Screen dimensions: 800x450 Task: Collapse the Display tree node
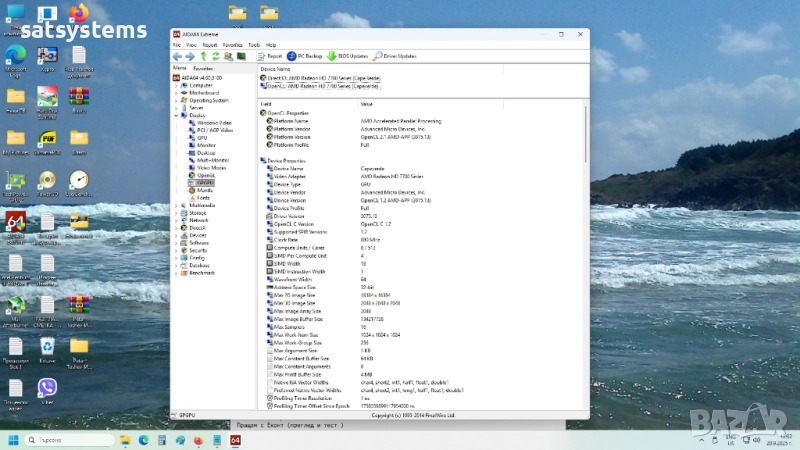point(176,115)
